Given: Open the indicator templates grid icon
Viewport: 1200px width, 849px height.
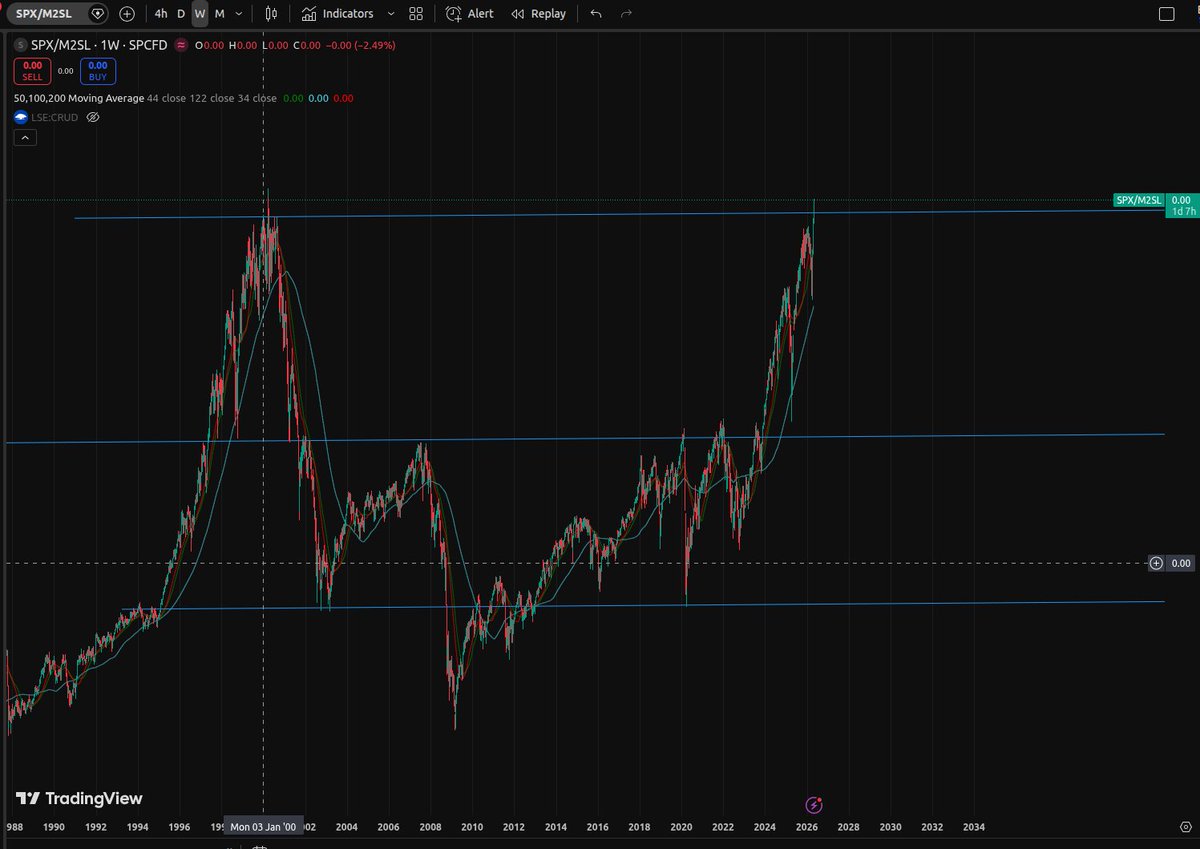Looking at the screenshot, I should [x=416, y=14].
